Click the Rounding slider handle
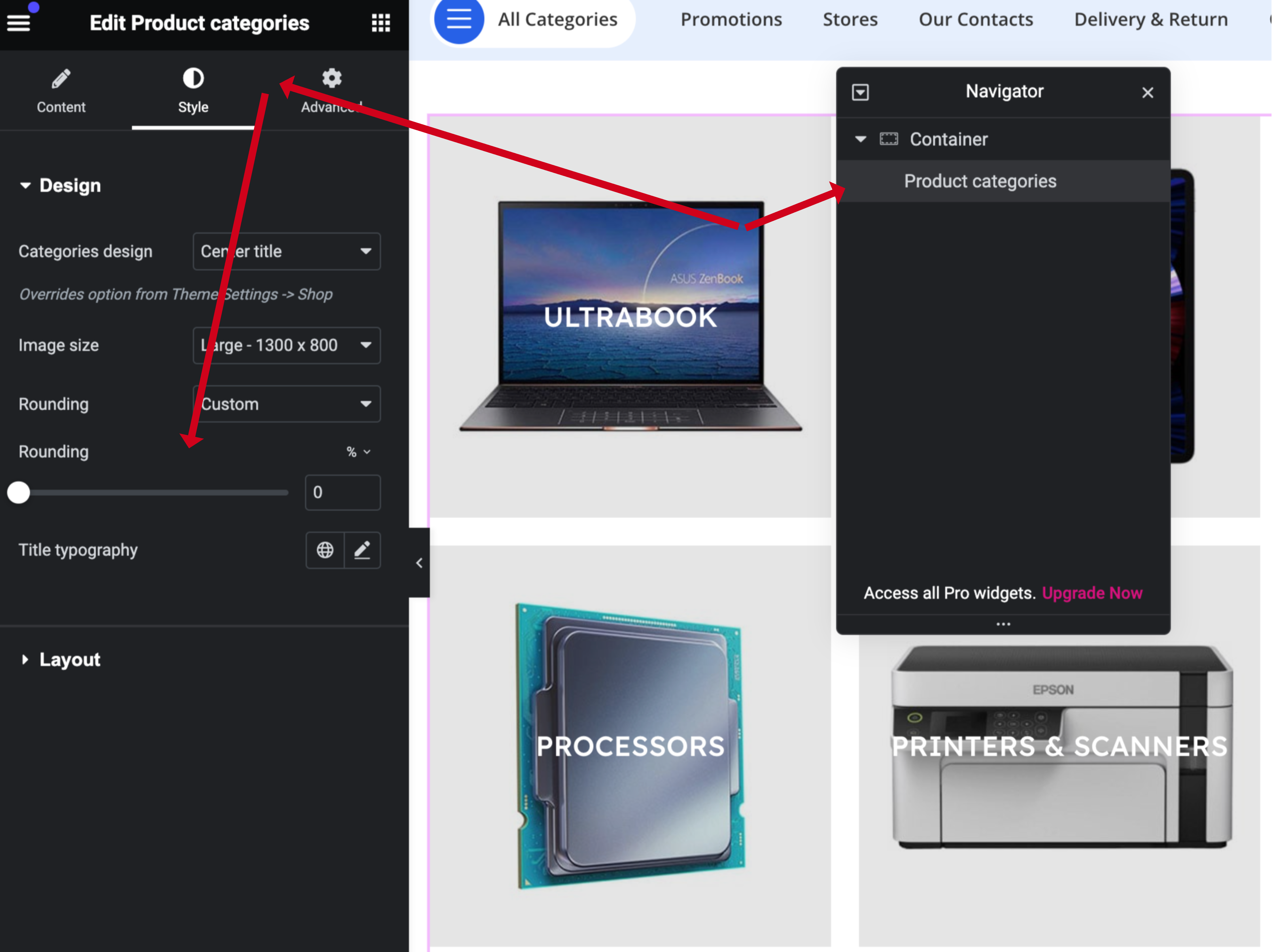This screenshot has width=1272, height=952. 18,493
